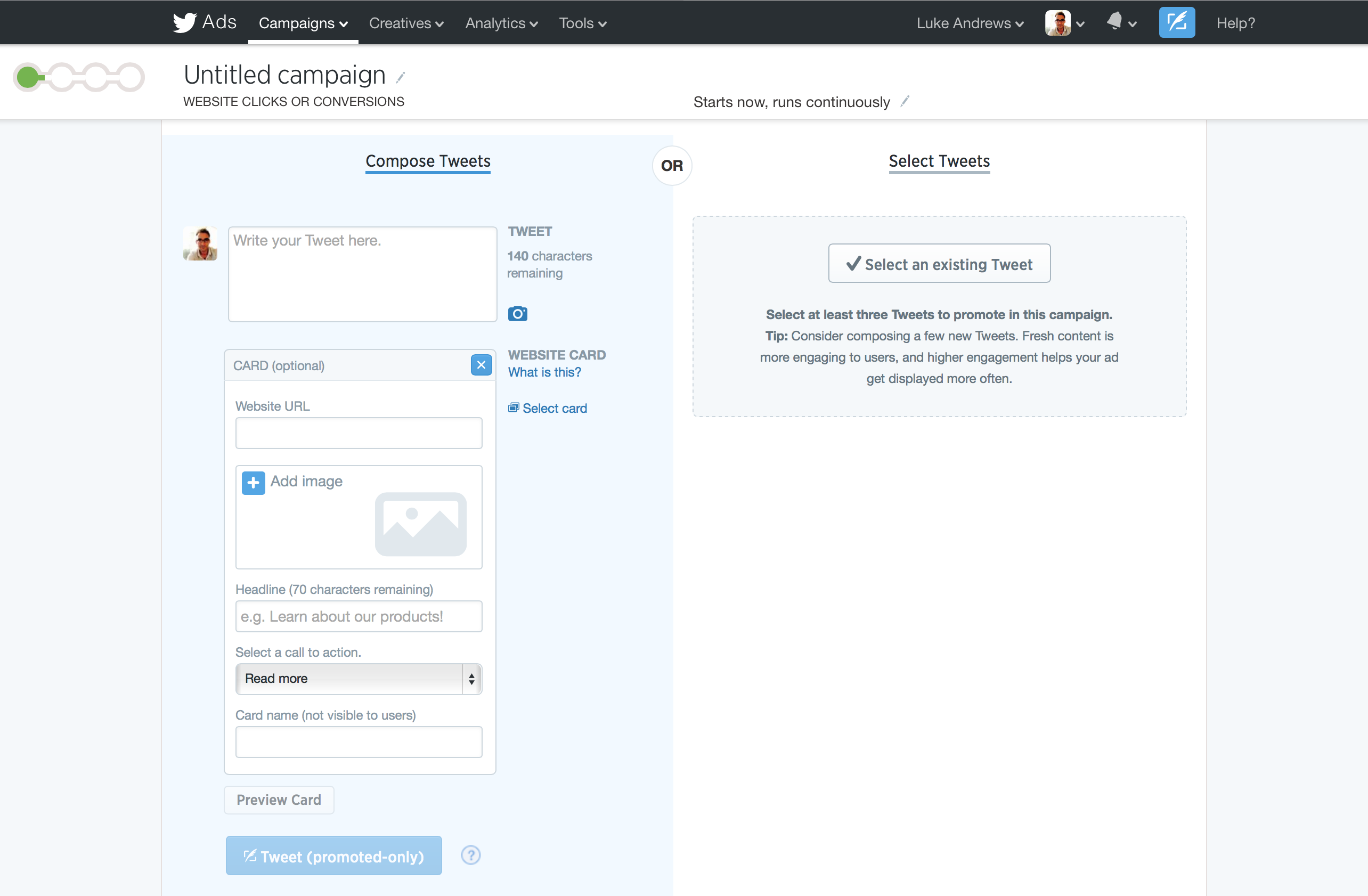Click 'WEBSITE CLICKS OR CONVERSIONS' label

(294, 101)
